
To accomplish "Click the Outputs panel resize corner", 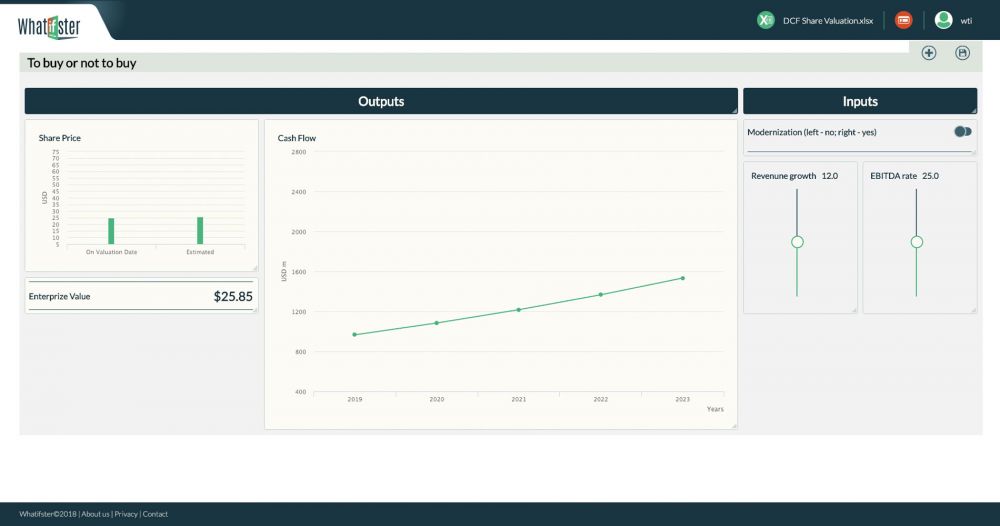I will click(x=734, y=110).
